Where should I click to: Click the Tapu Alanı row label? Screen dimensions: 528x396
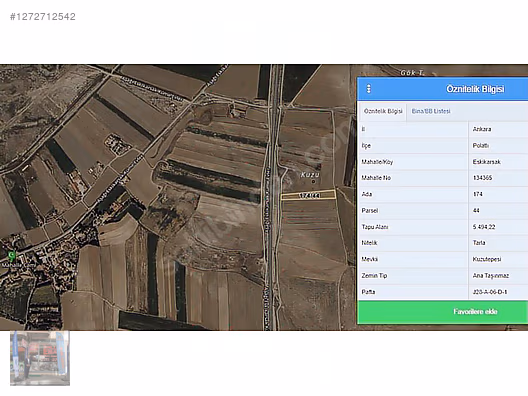pos(374,227)
